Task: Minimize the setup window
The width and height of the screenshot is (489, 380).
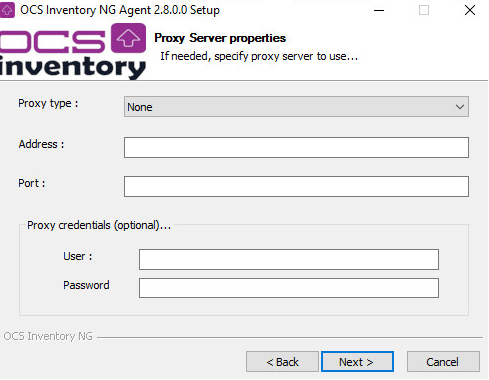Action: [379, 10]
